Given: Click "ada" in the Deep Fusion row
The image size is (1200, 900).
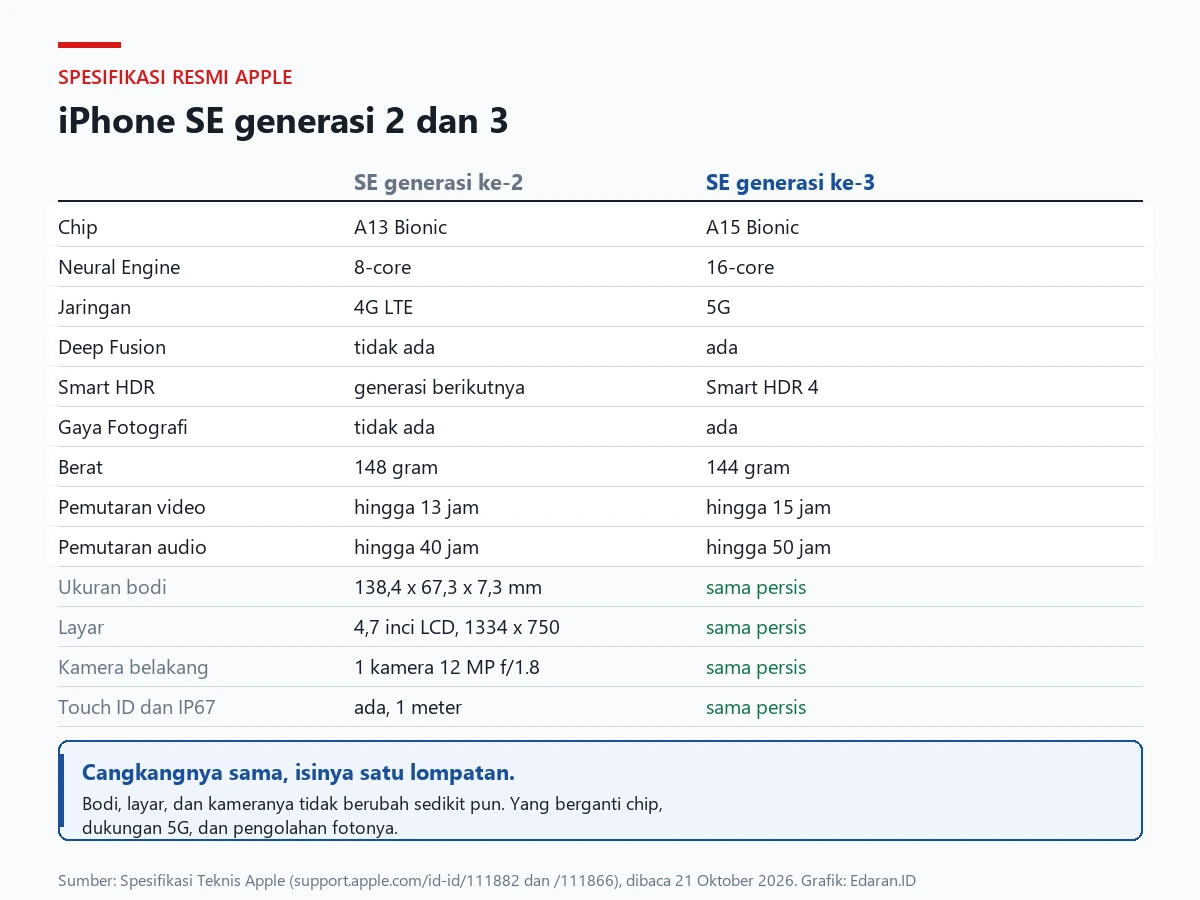Looking at the screenshot, I should click(722, 347).
